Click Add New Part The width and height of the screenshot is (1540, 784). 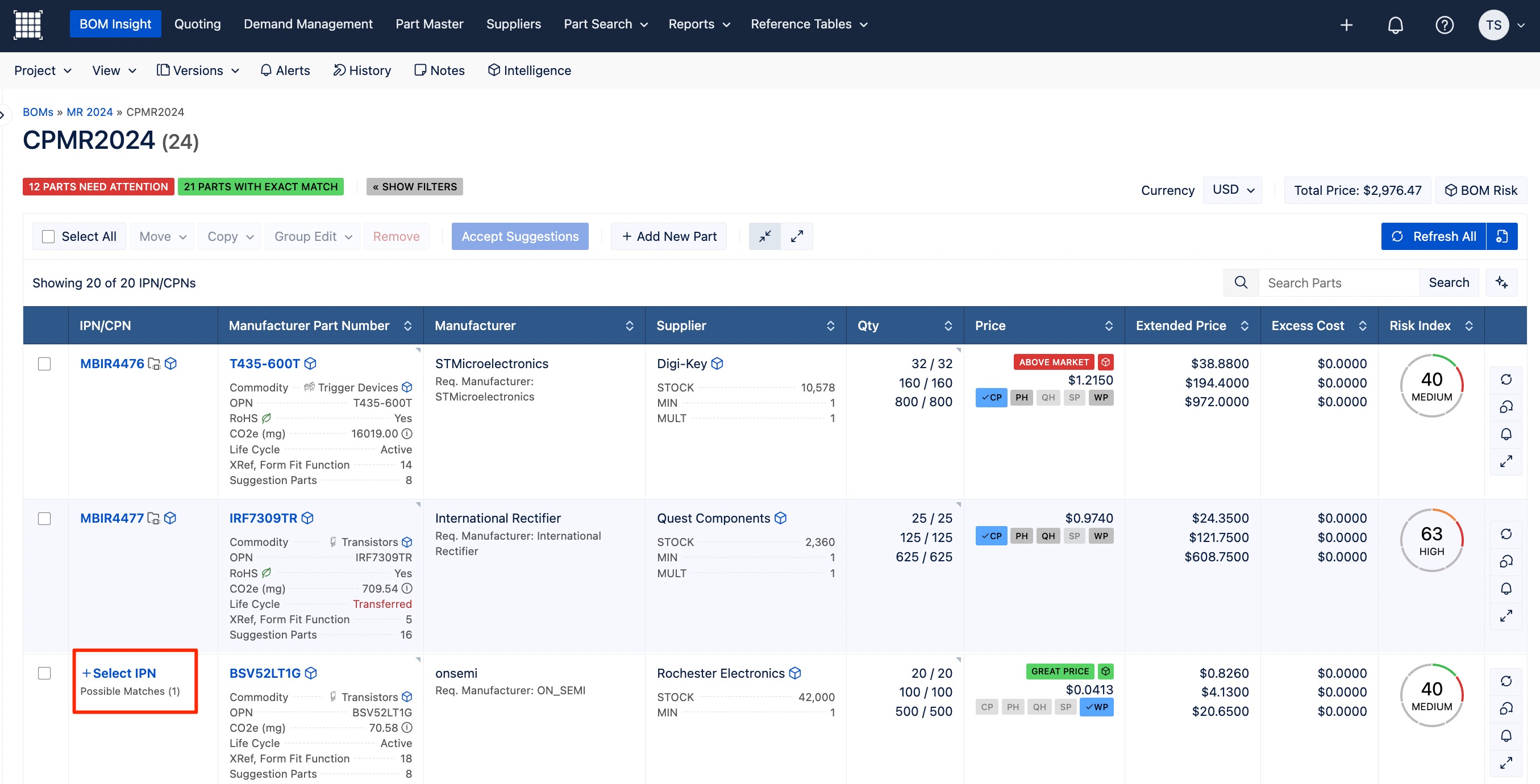(x=668, y=237)
